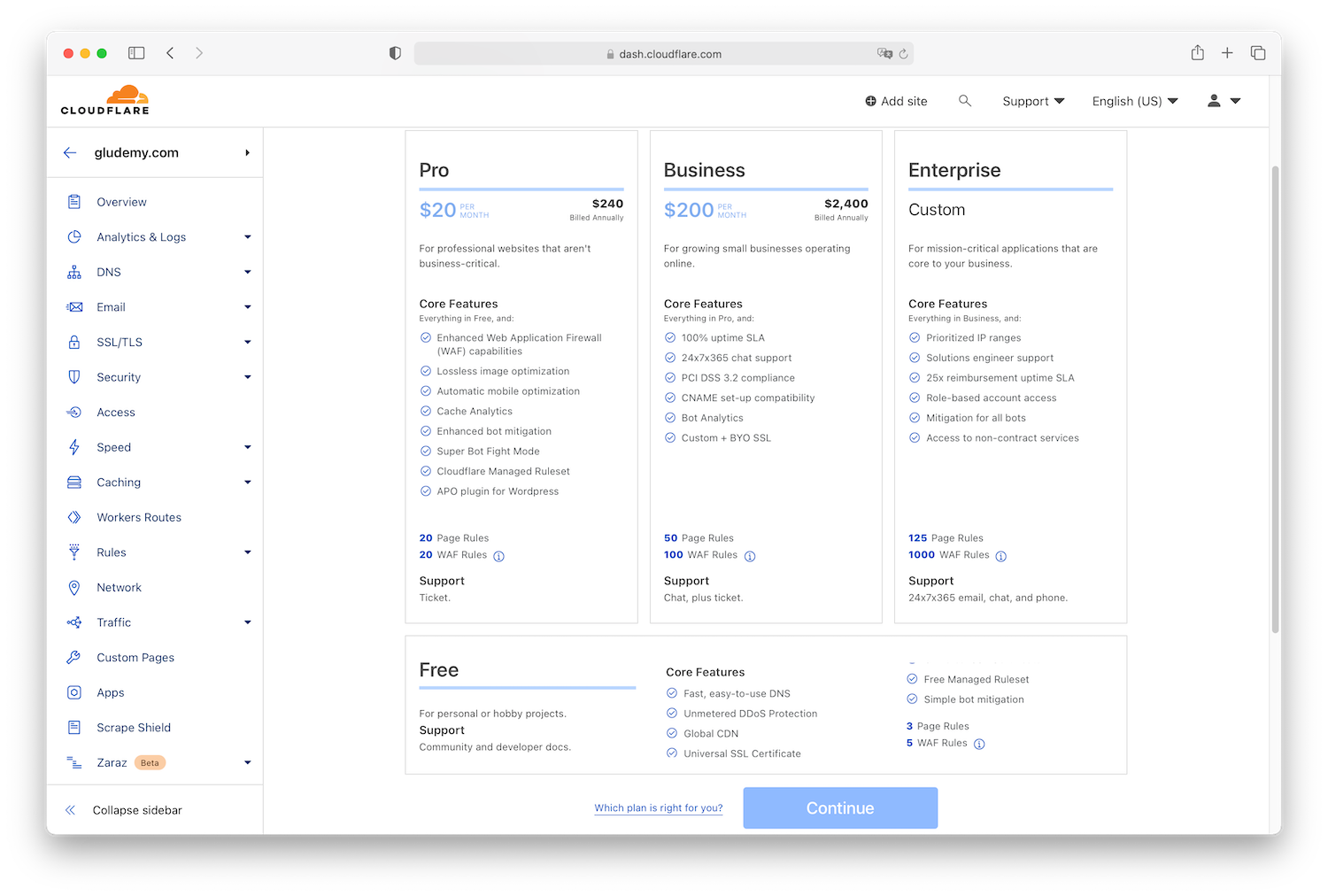Open the Overview page icon
Image resolution: width=1328 pixels, height=896 pixels.
pos(74,202)
